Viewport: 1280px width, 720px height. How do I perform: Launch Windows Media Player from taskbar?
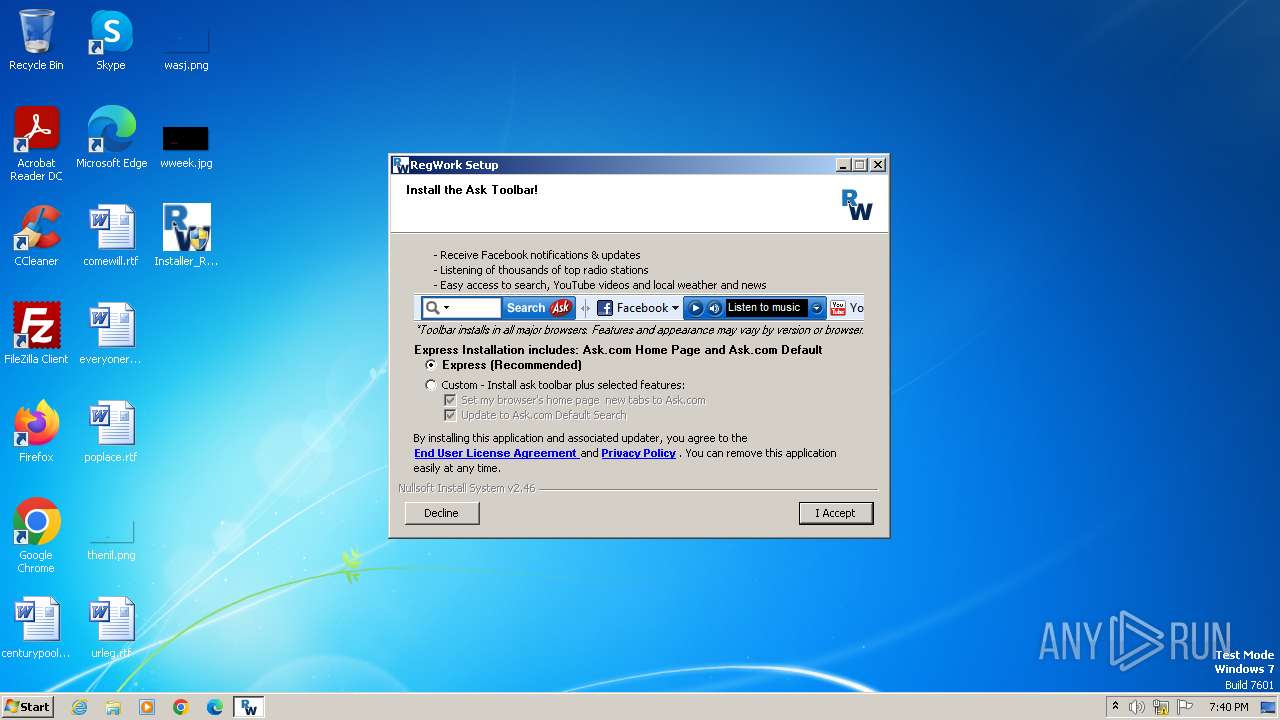click(147, 707)
